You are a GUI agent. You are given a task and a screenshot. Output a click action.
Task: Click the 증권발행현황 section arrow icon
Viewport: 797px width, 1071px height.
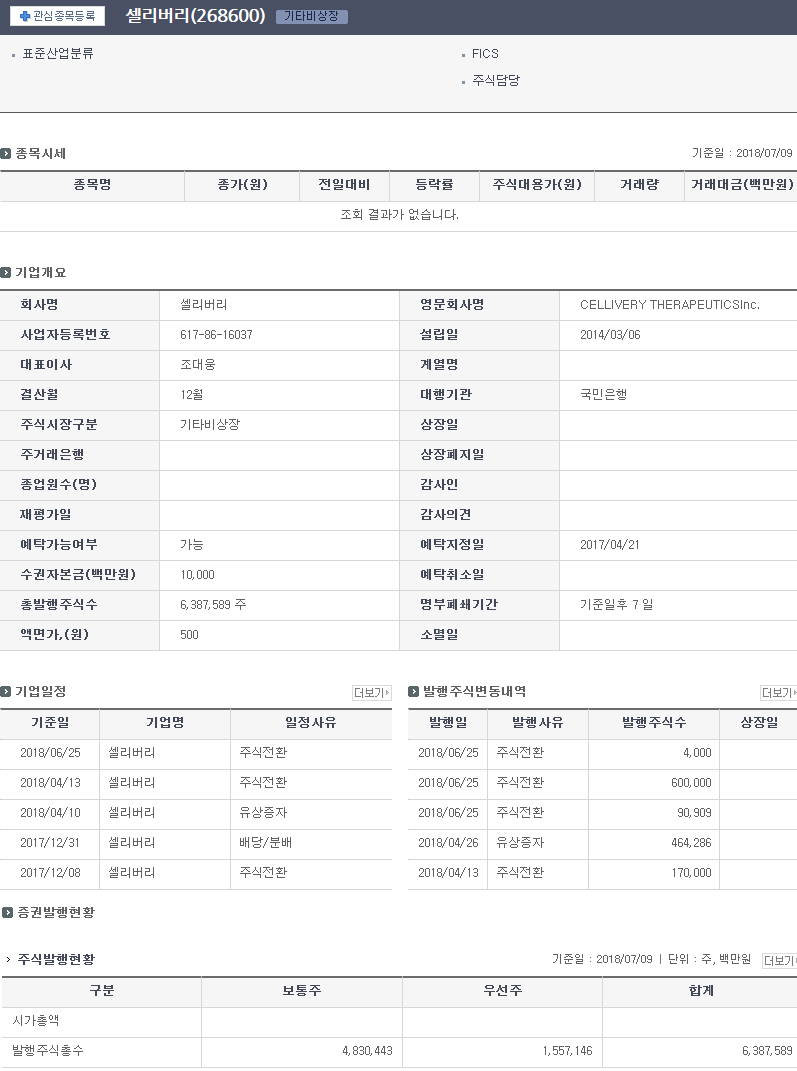pos(8,913)
